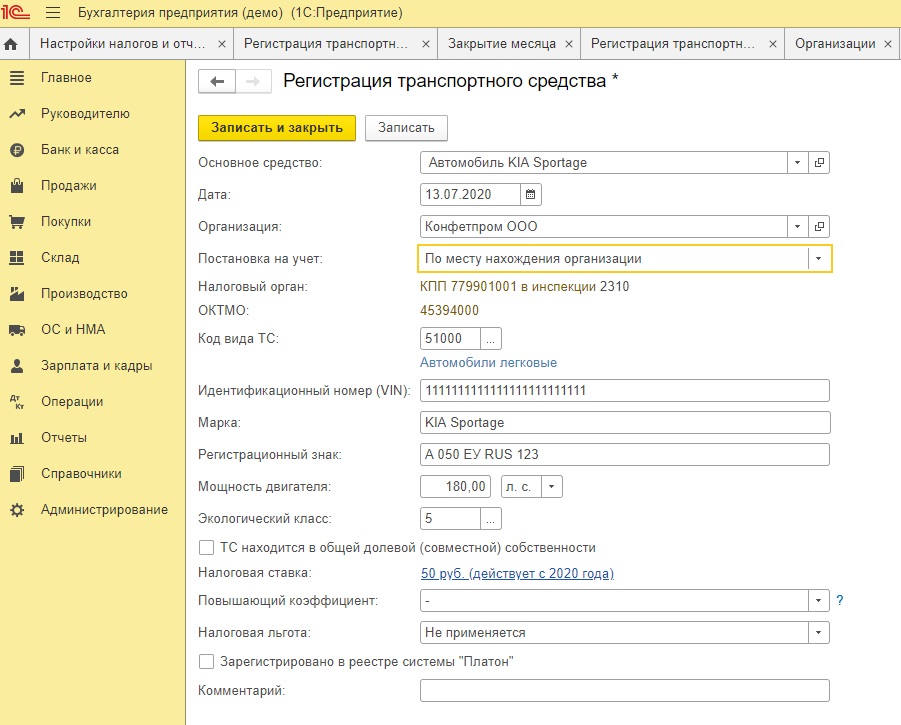Enable the shared ownership (долевой) checkbox
The height and width of the screenshot is (725, 901).
coord(207,547)
